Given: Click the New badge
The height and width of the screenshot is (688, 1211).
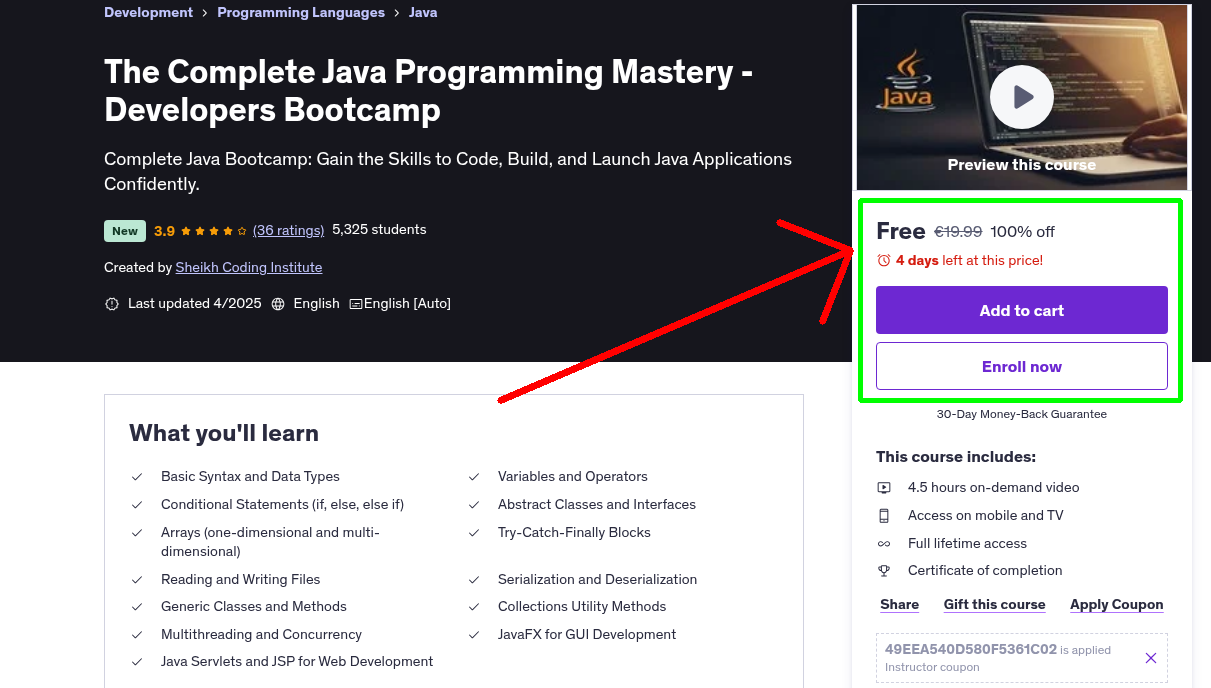Looking at the screenshot, I should pyautogui.click(x=125, y=231).
